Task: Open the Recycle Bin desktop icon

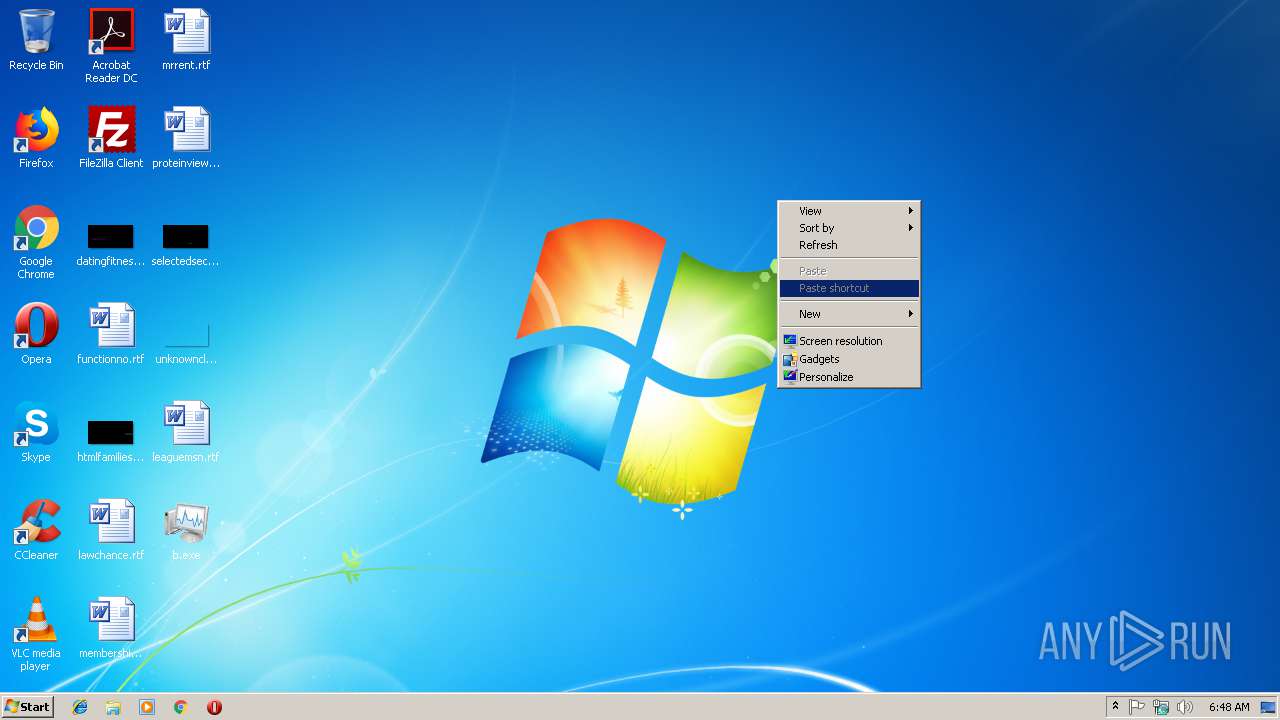Action: pyautogui.click(x=36, y=40)
